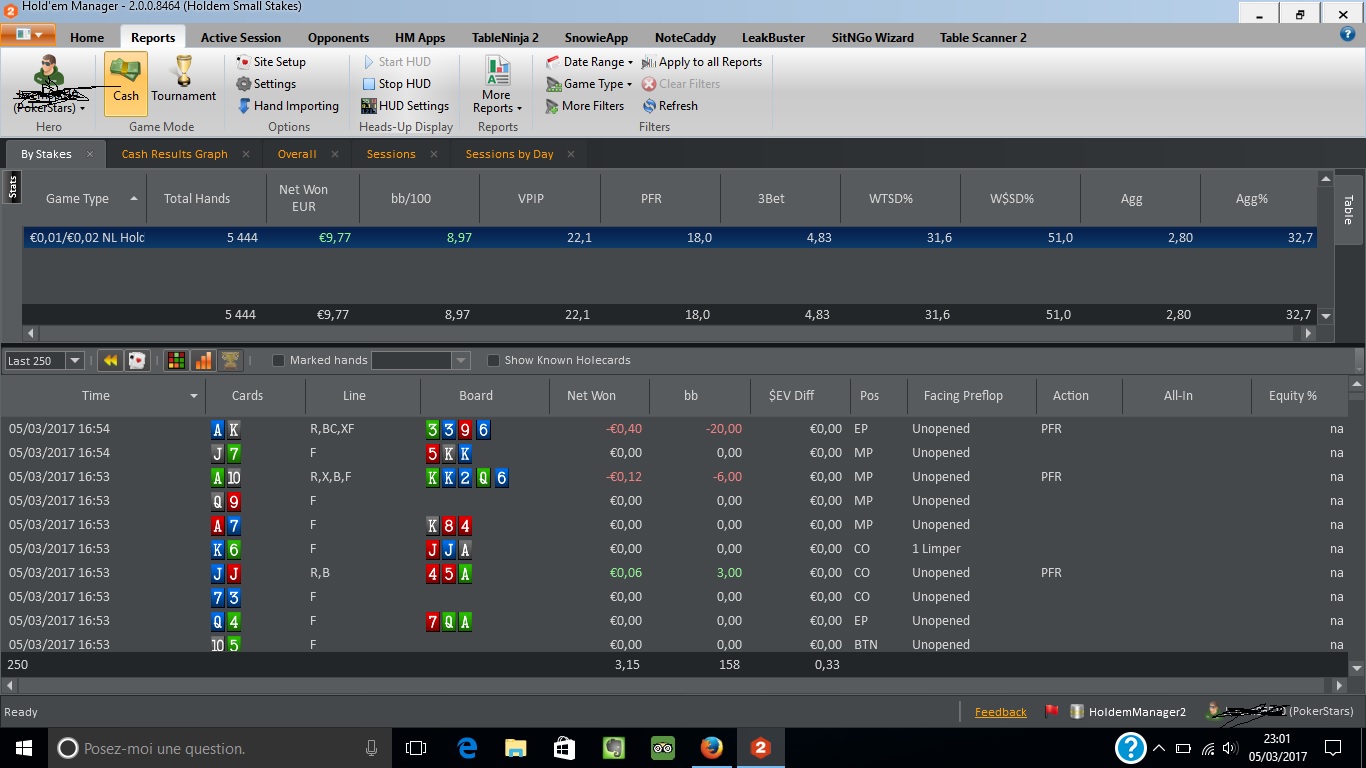Select Tournament game mode trophy
The width and height of the screenshot is (1366, 768).
coord(184,80)
